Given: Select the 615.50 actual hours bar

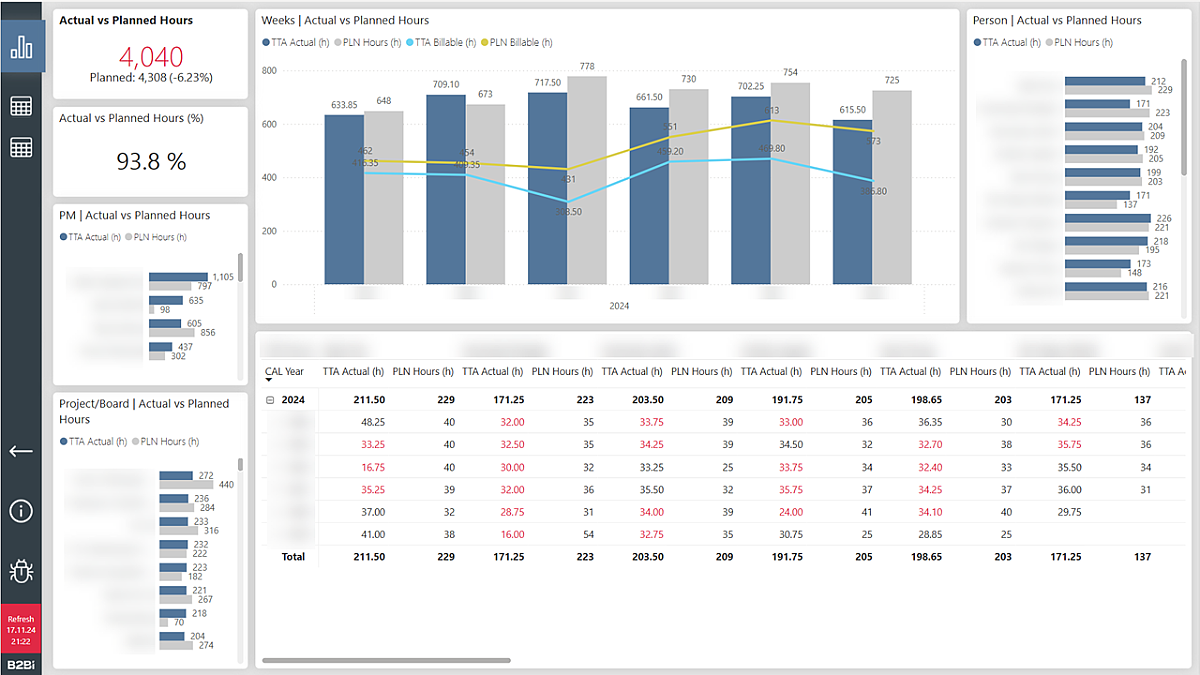Looking at the screenshot, I should click(852, 202).
